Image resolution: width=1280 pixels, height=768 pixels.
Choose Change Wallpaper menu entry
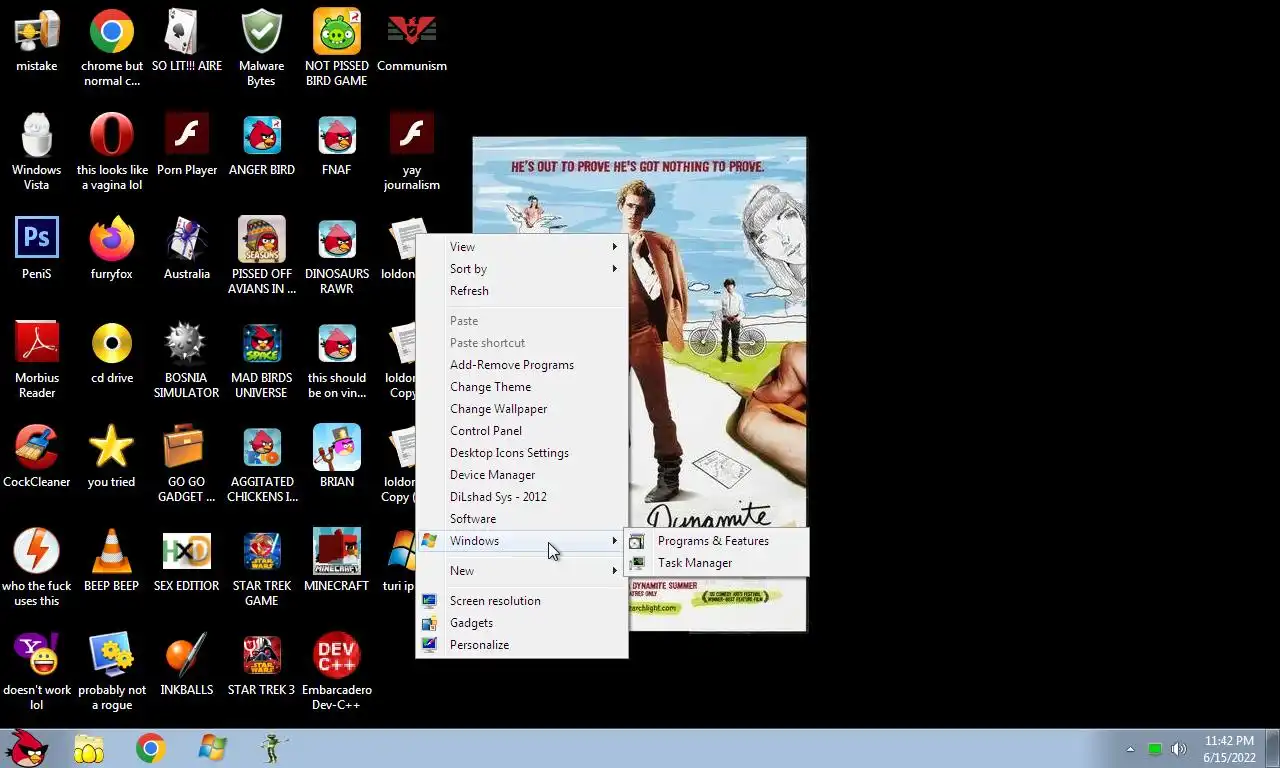click(x=522, y=409)
